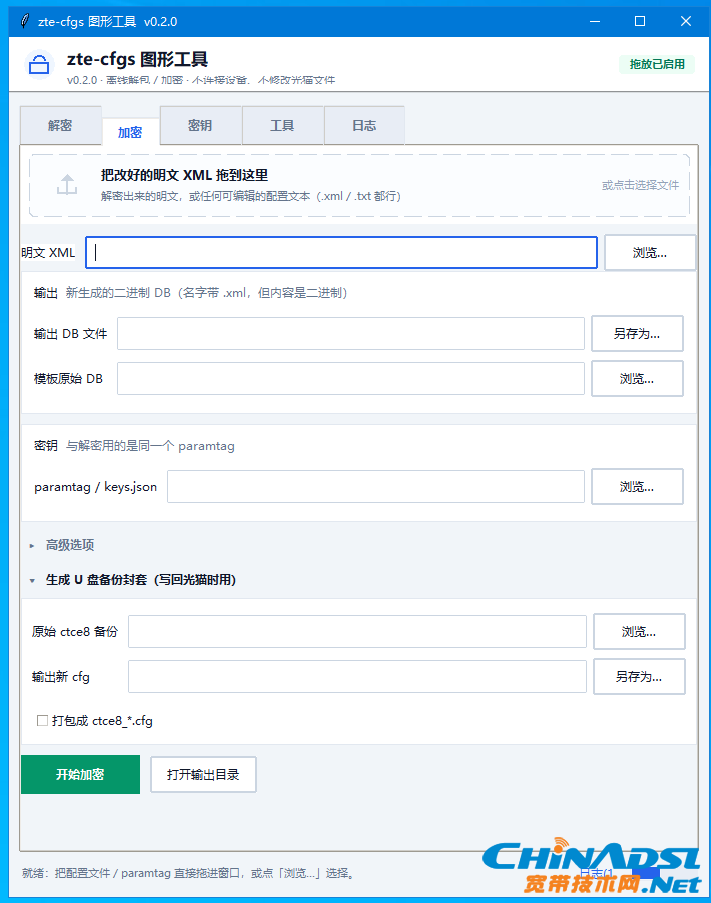Click the status bar text 就绪

189,873
